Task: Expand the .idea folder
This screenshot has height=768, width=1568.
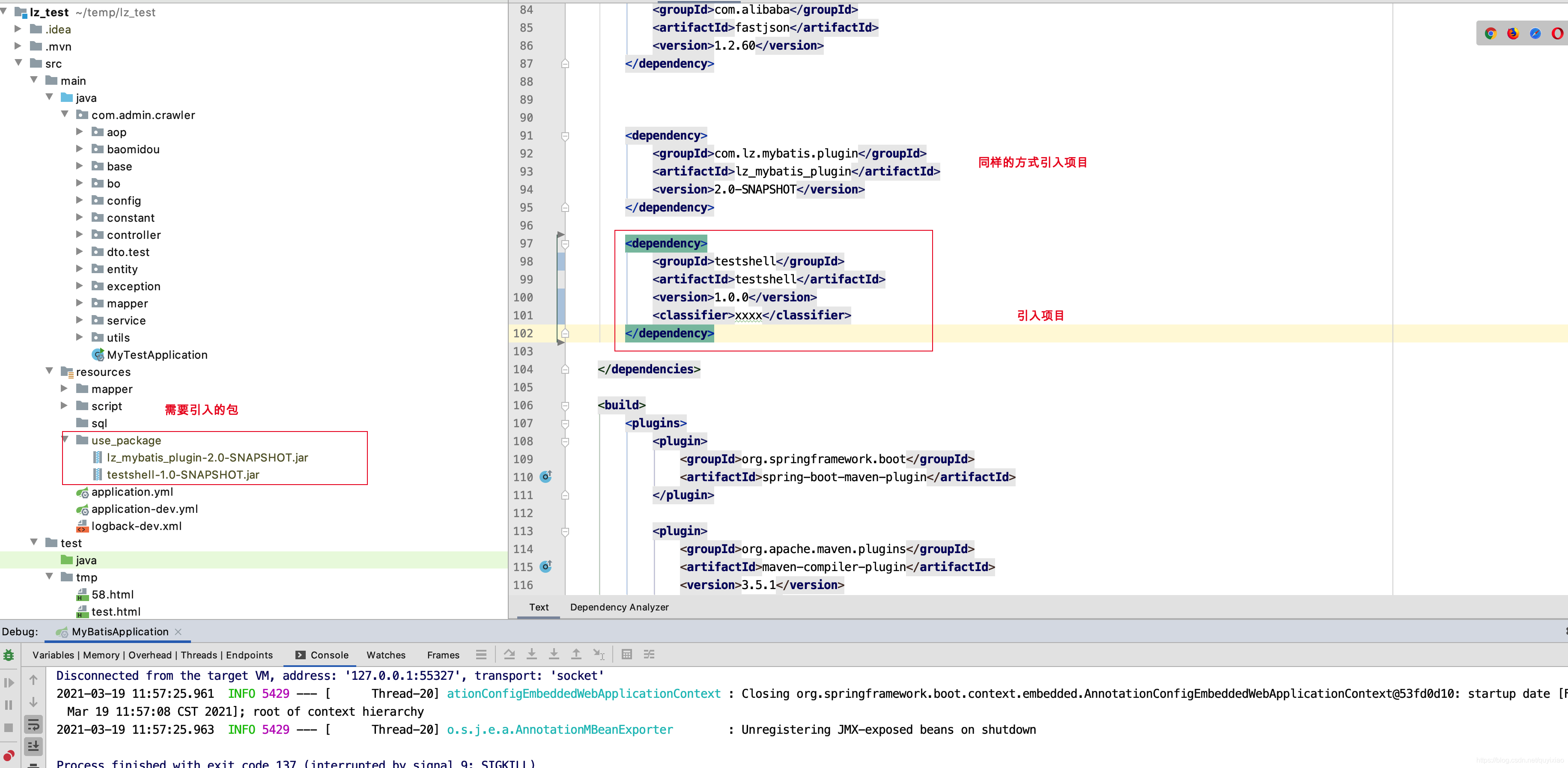Action: coord(18,29)
